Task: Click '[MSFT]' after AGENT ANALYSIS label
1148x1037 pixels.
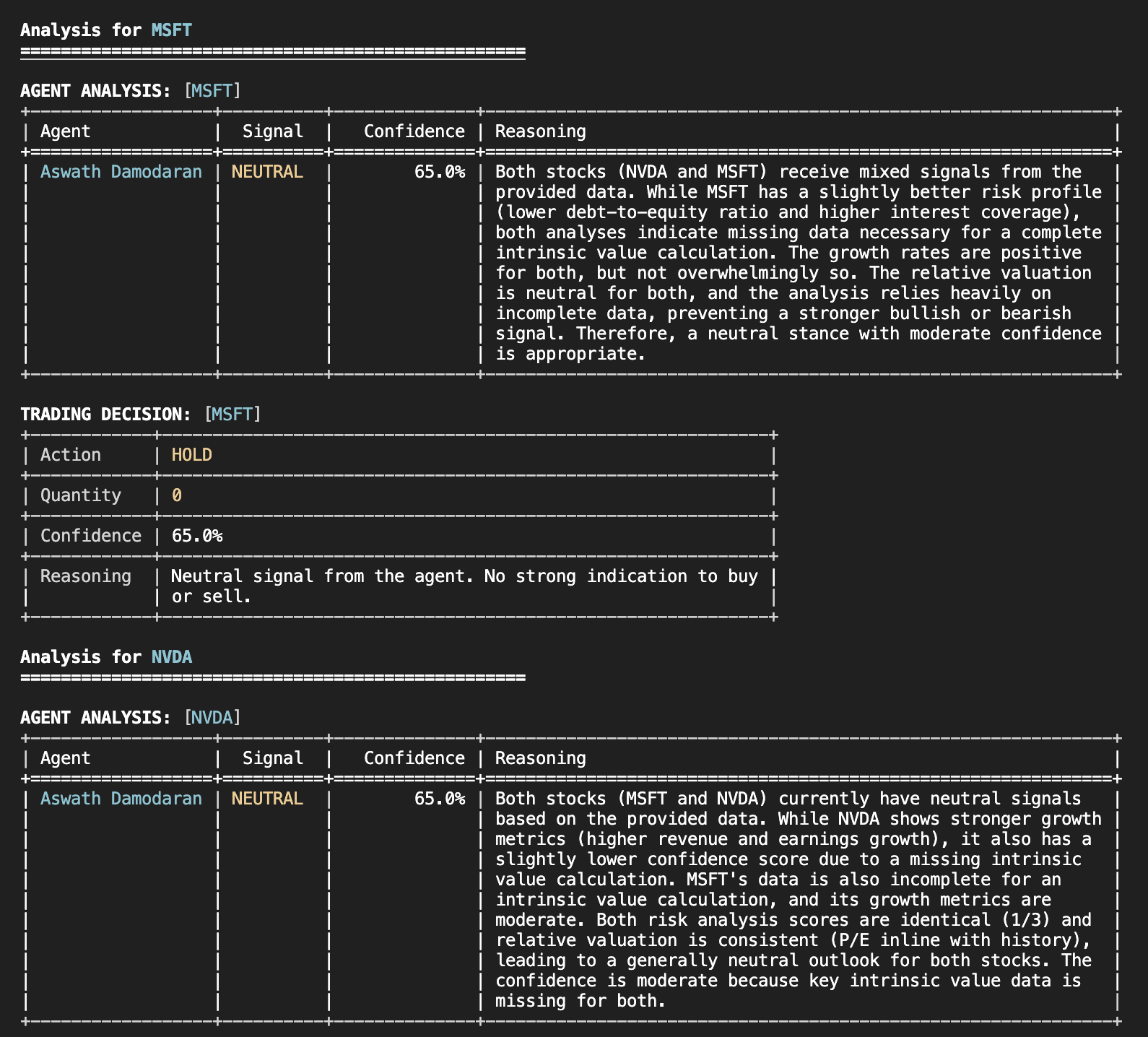Action: pyautogui.click(x=212, y=91)
